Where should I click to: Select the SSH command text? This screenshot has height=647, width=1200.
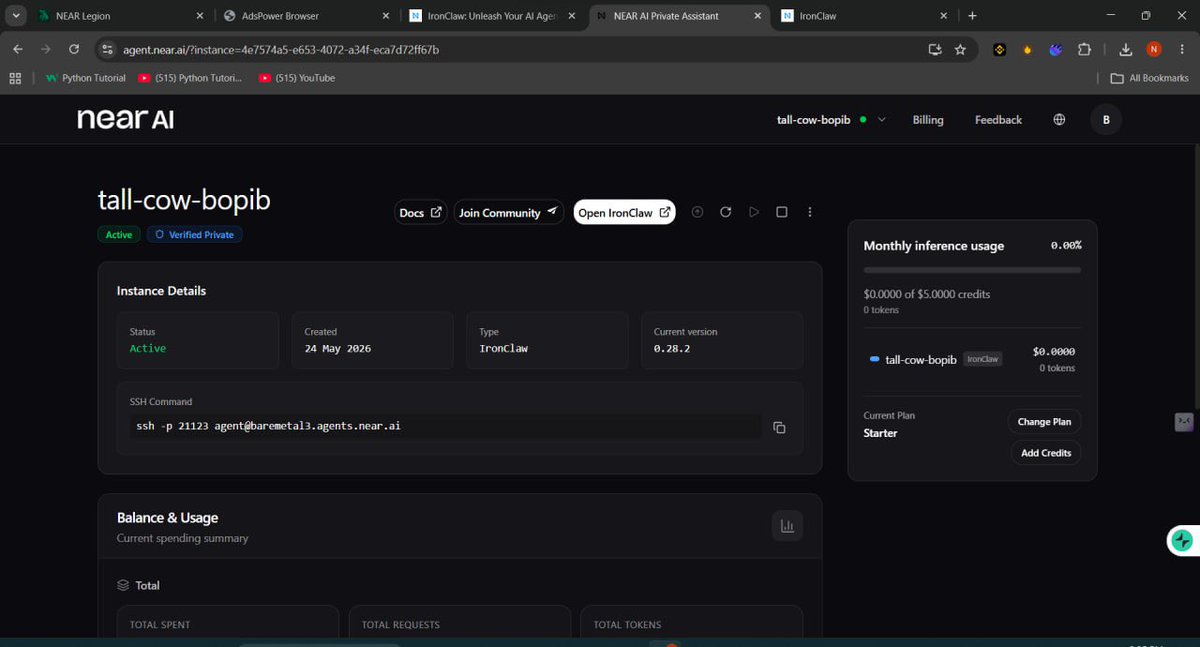click(269, 426)
